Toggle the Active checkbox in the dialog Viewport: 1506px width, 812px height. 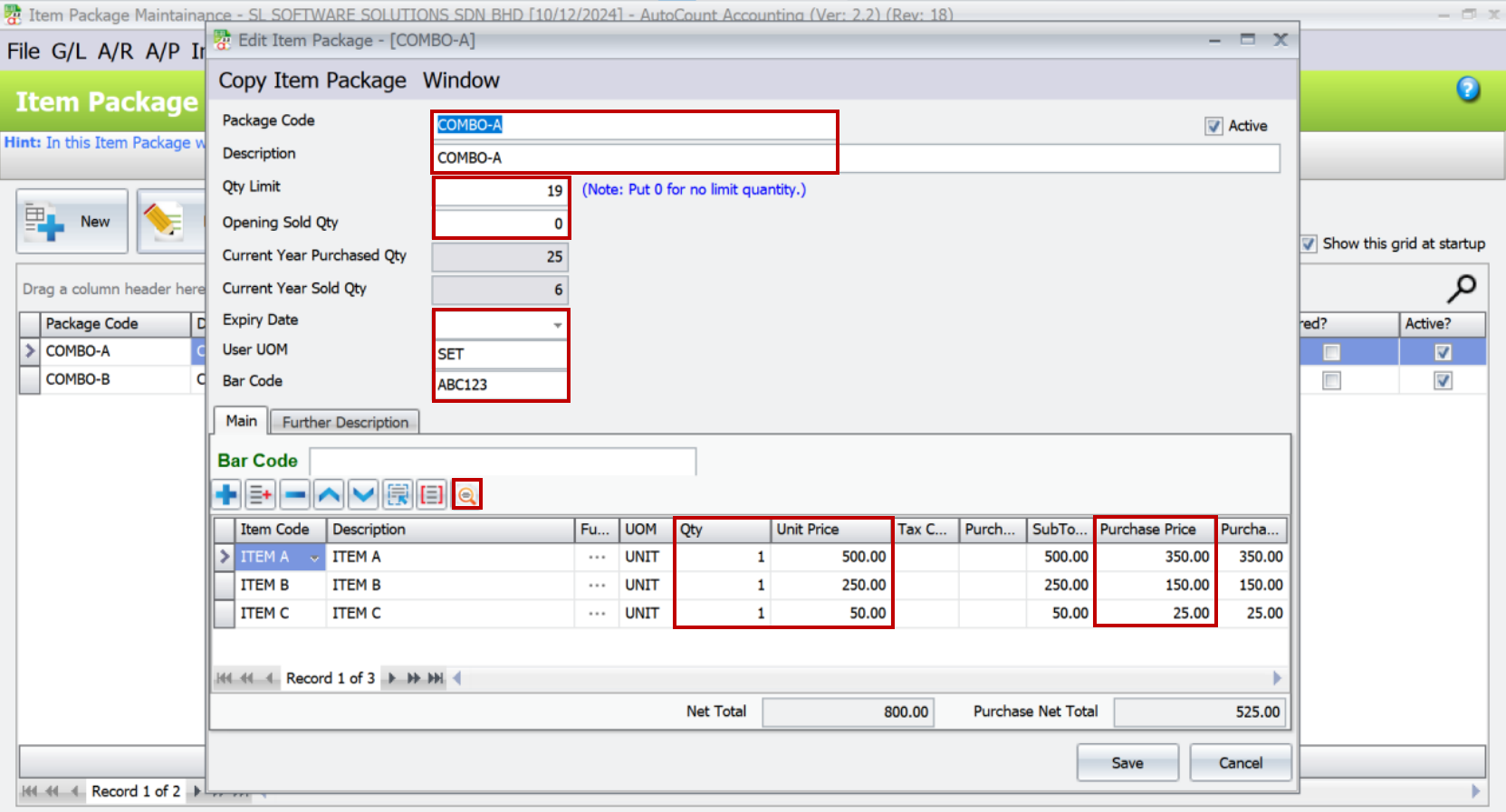[x=1214, y=126]
